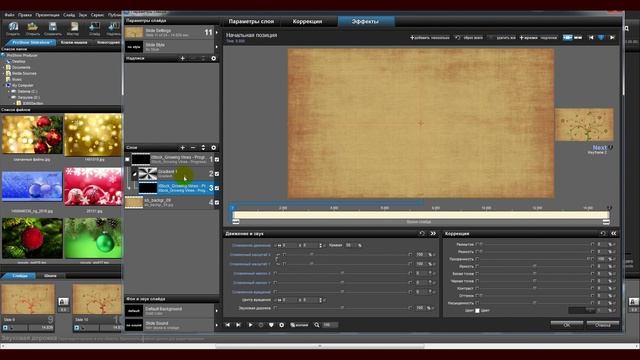Select the Шкала timeline tab
The height and width of the screenshot is (360, 640).
click(50, 276)
